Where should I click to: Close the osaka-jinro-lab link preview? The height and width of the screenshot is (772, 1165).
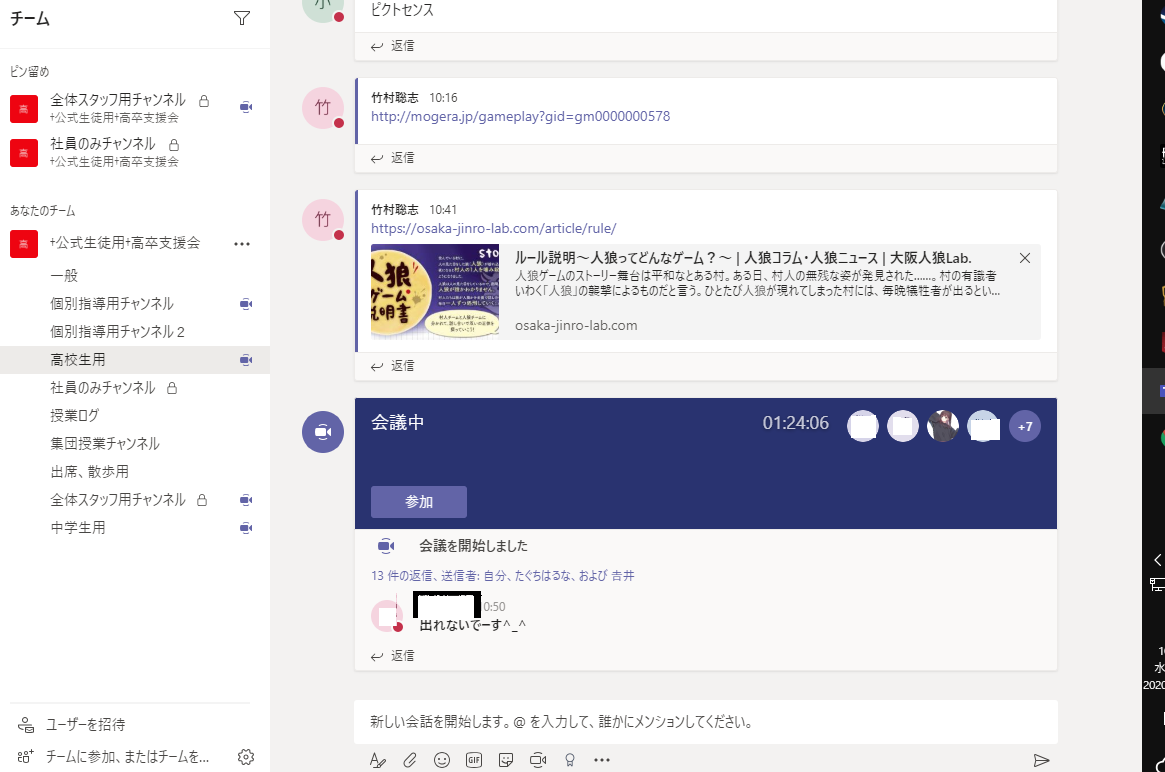[x=1024, y=258]
